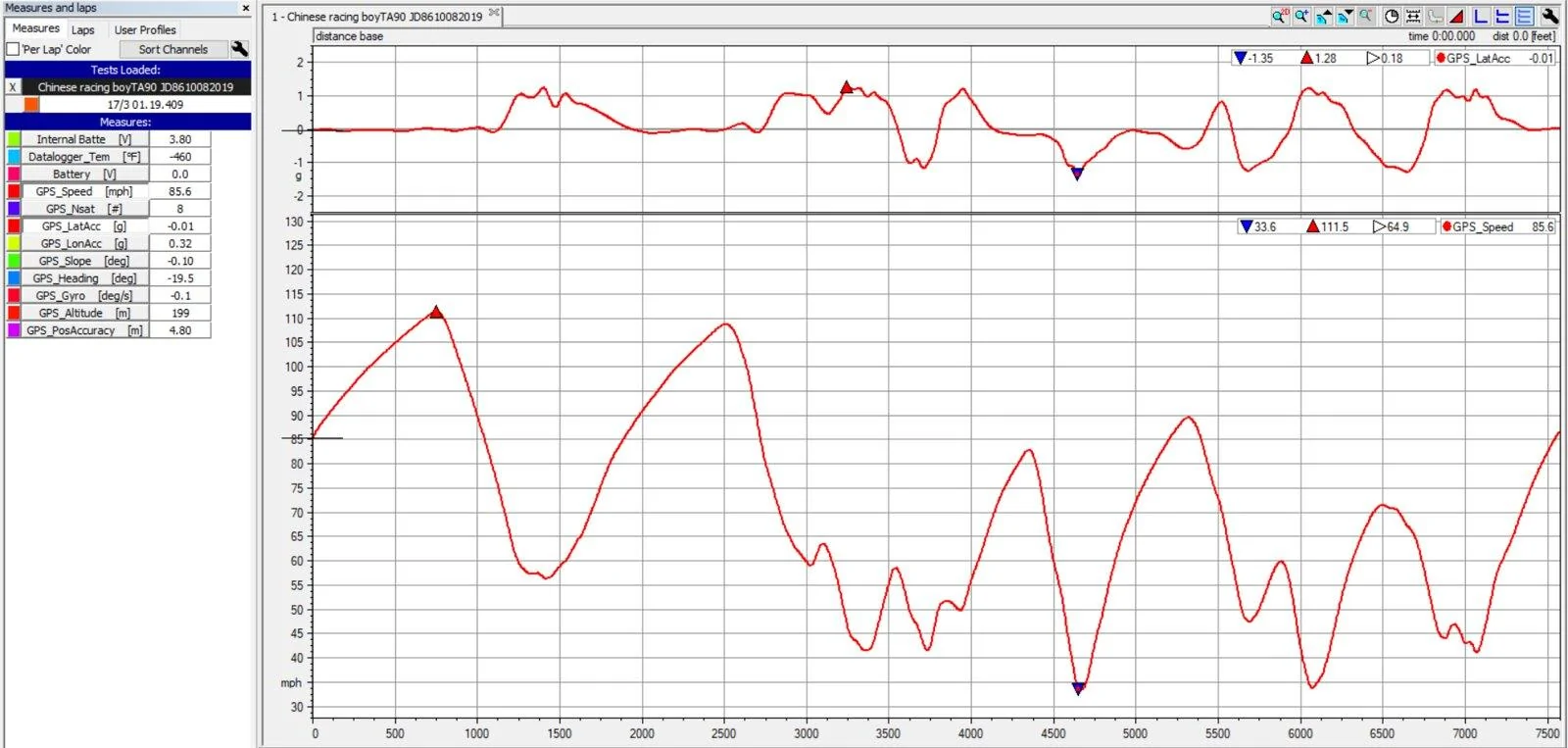Click the 2D zoom magnifier icon
Screen dimensions: 1568x748
point(1280,16)
